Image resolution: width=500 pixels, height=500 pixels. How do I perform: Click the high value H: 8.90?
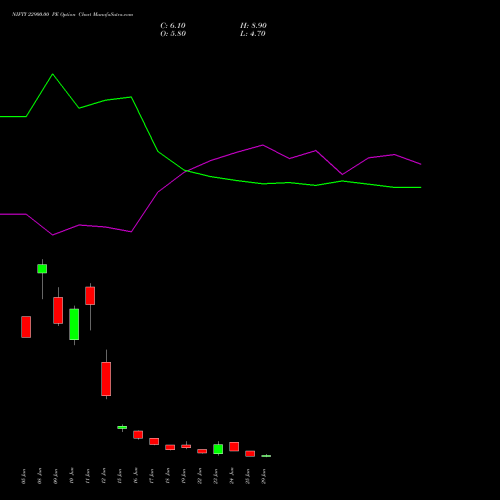pos(253,26)
